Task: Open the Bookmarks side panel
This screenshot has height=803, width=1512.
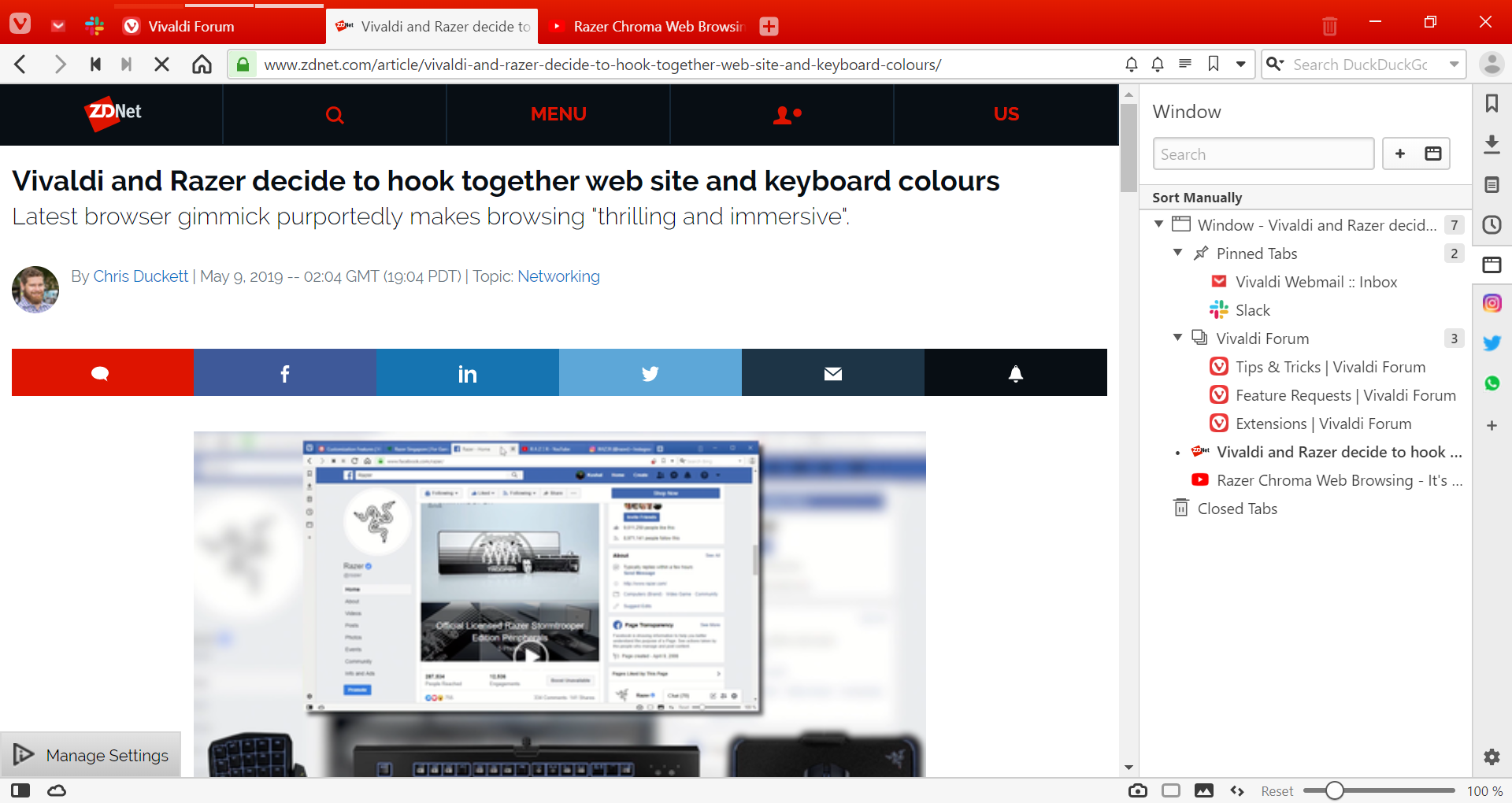Action: (x=1492, y=103)
